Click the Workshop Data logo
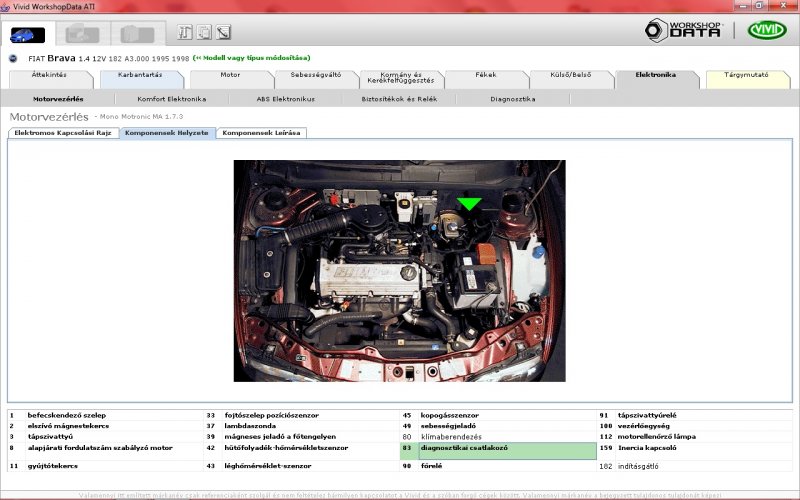 tap(684, 30)
